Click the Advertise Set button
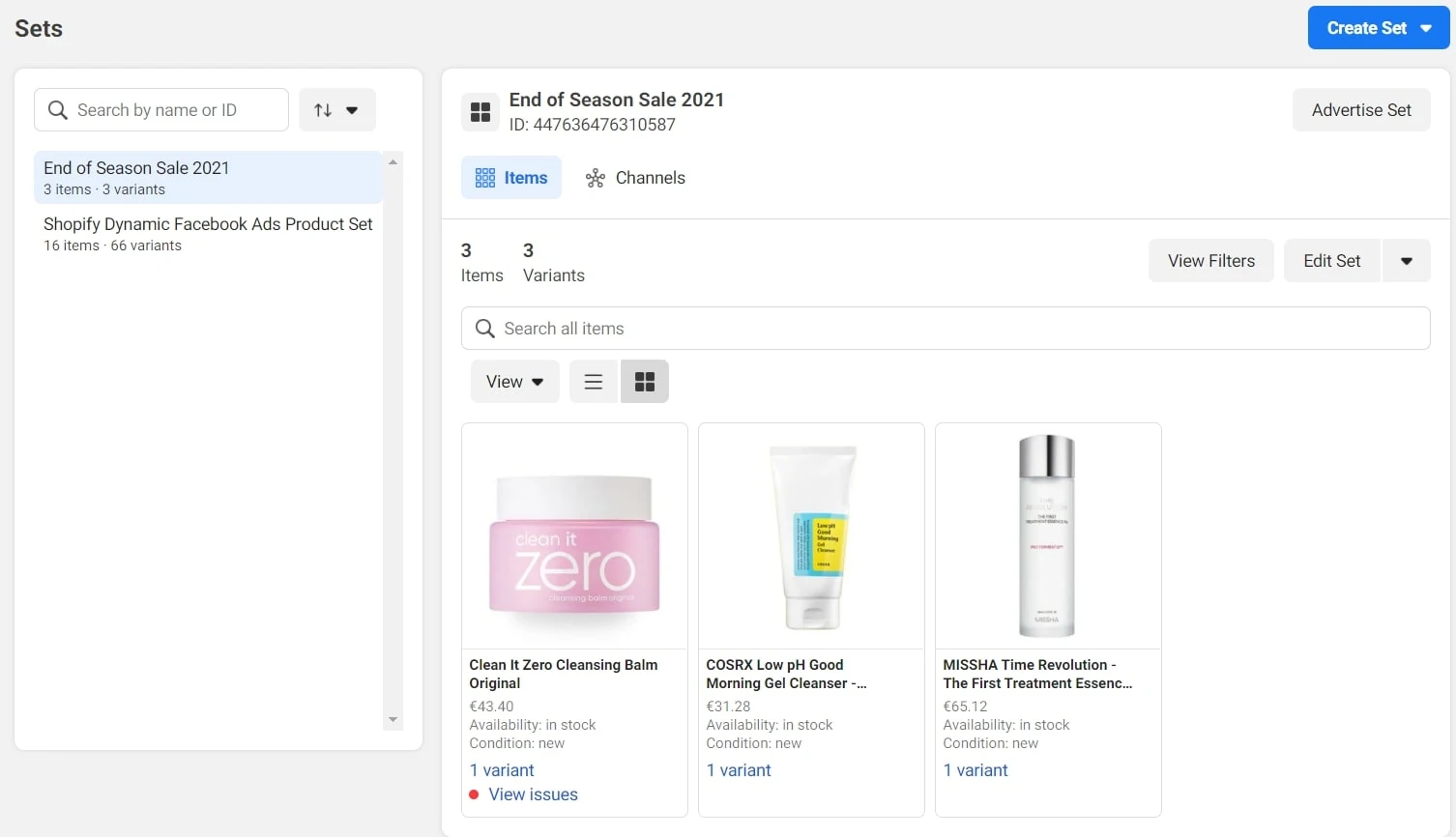 (x=1360, y=110)
